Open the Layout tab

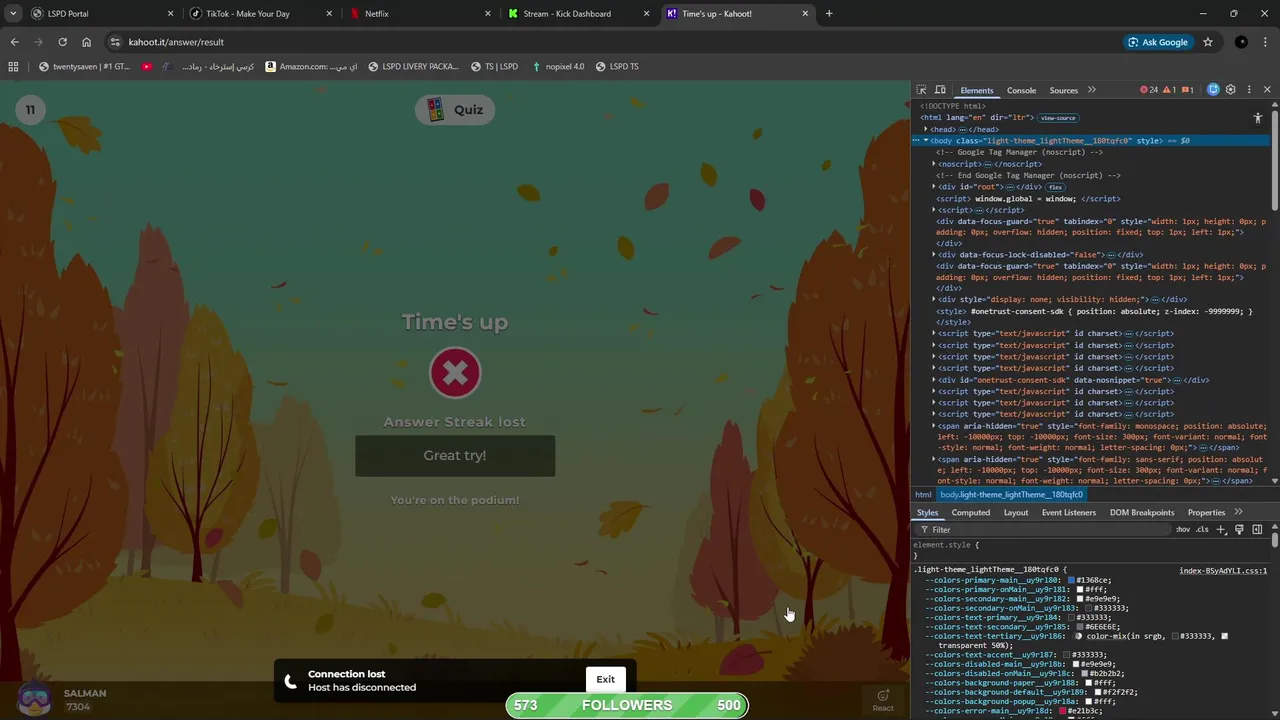(x=1016, y=512)
